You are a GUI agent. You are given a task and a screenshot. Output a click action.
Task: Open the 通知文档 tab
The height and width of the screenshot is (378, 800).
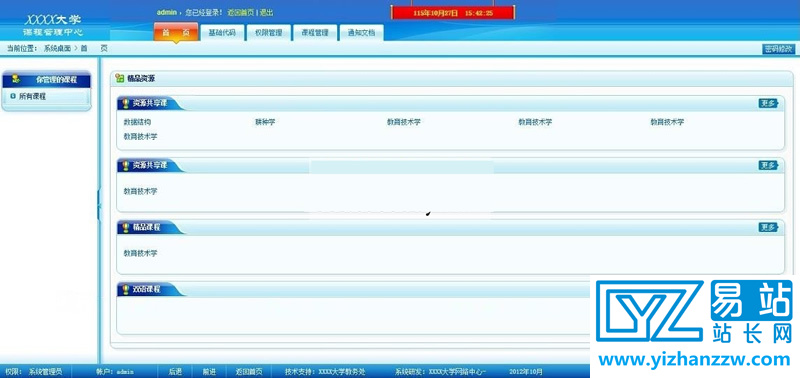pyautogui.click(x=361, y=33)
